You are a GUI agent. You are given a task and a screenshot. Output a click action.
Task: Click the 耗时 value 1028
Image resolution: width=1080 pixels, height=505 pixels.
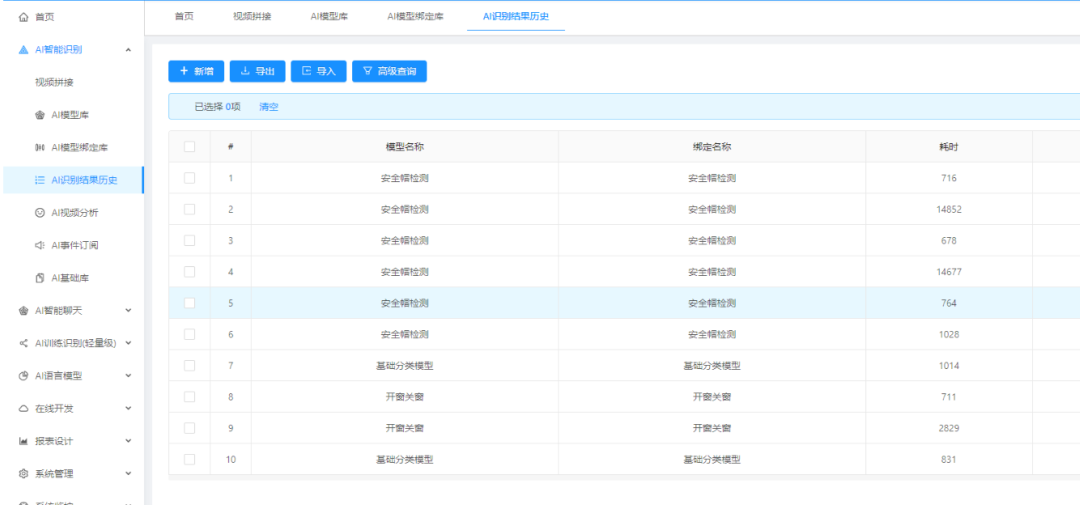(948, 335)
